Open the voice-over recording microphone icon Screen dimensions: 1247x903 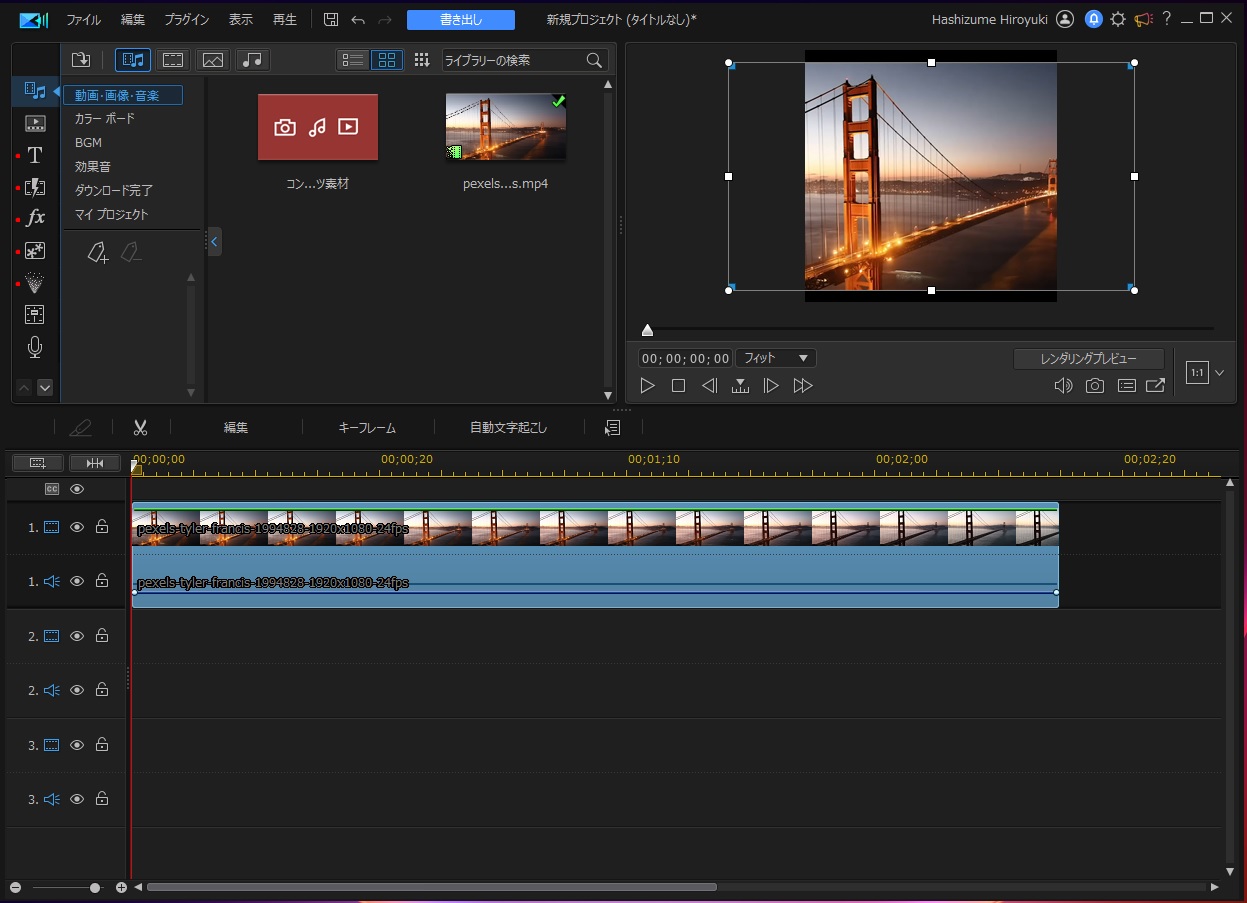coord(35,347)
